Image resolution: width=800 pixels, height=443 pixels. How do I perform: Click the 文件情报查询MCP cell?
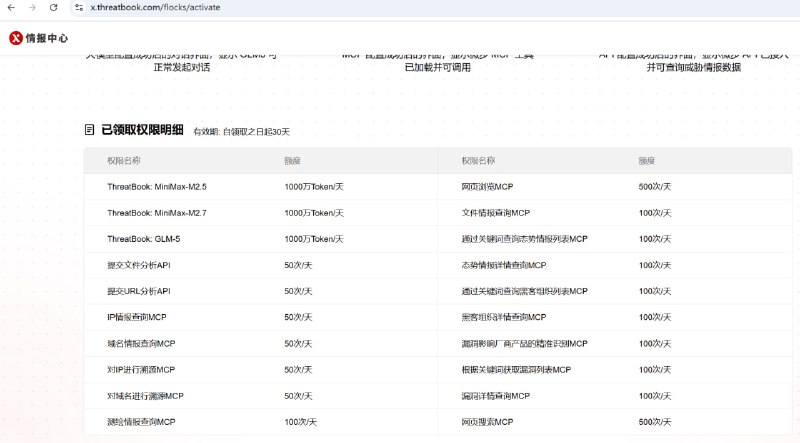coord(496,213)
